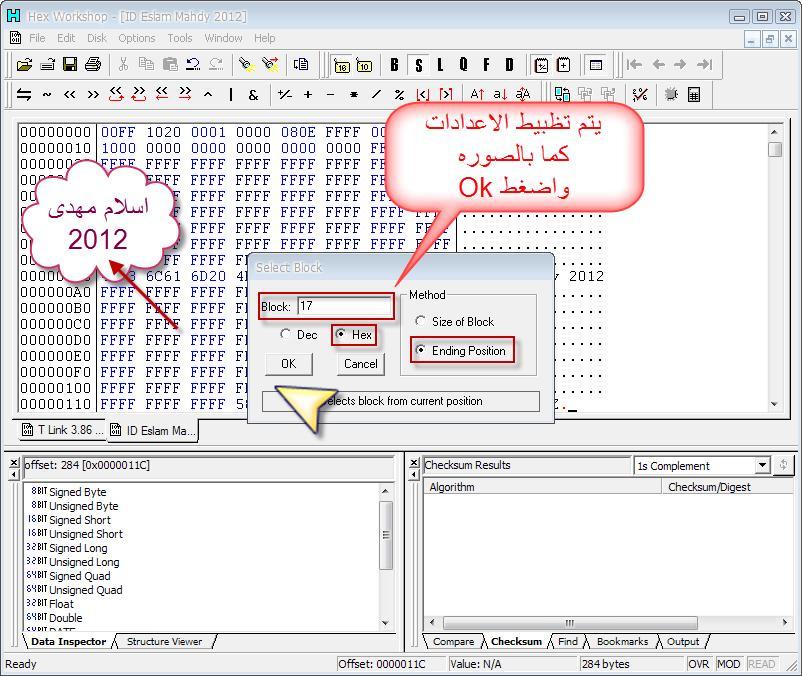
Task: Select the S short data type icon
Action: 419,65
